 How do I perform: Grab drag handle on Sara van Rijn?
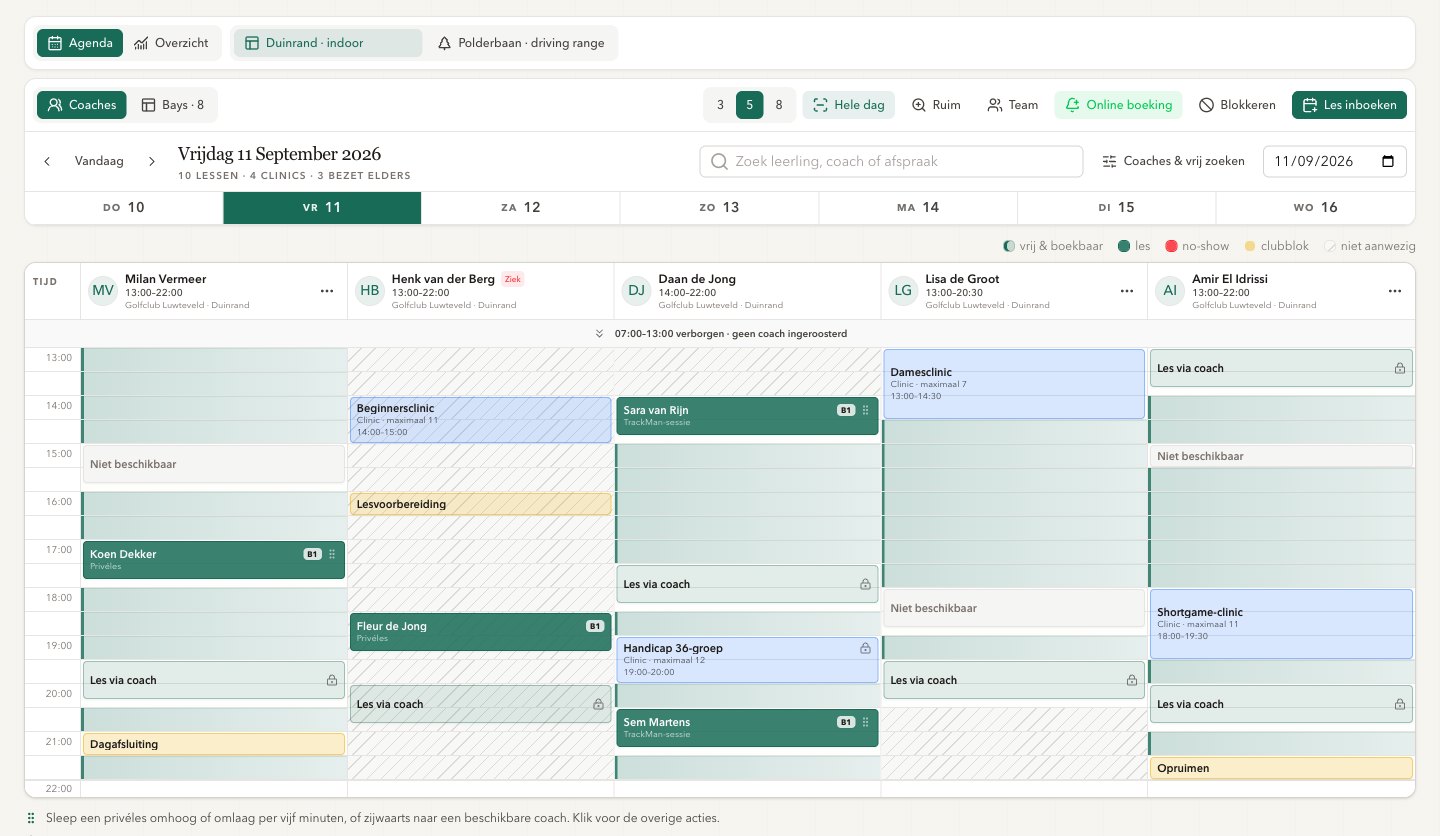pos(866,410)
